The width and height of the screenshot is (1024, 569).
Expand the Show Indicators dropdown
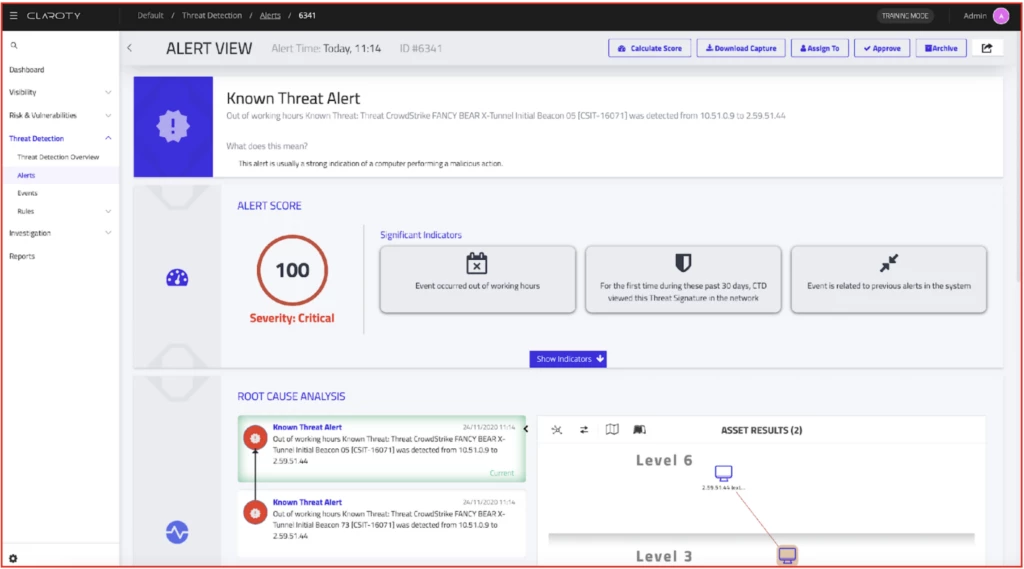click(567, 359)
